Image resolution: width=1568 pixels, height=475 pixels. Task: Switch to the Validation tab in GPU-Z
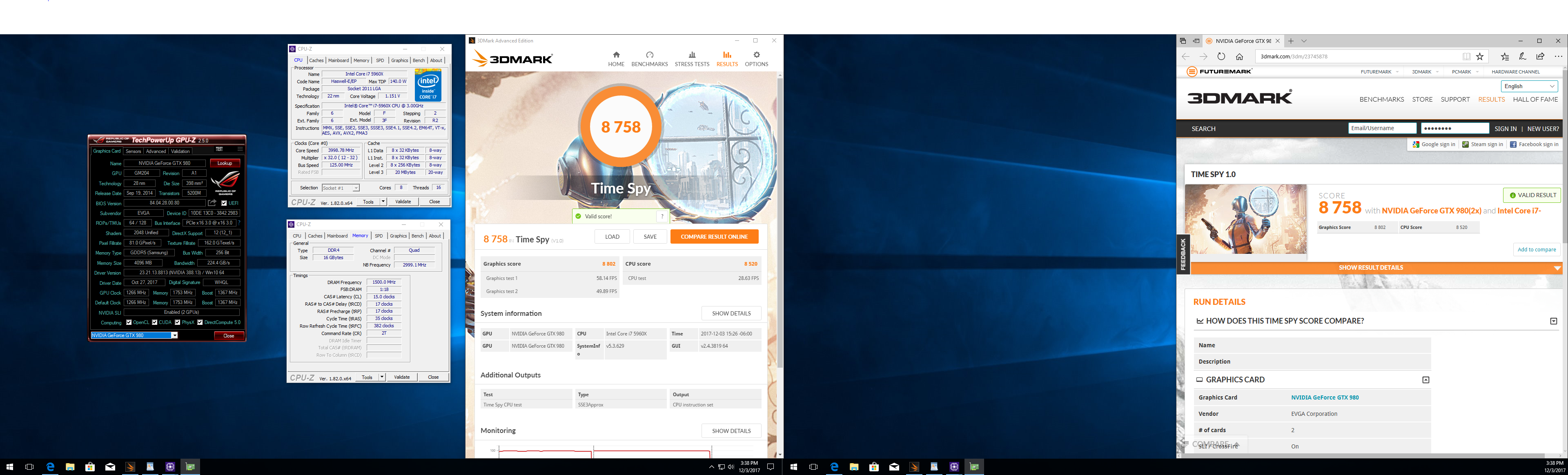[180, 151]
